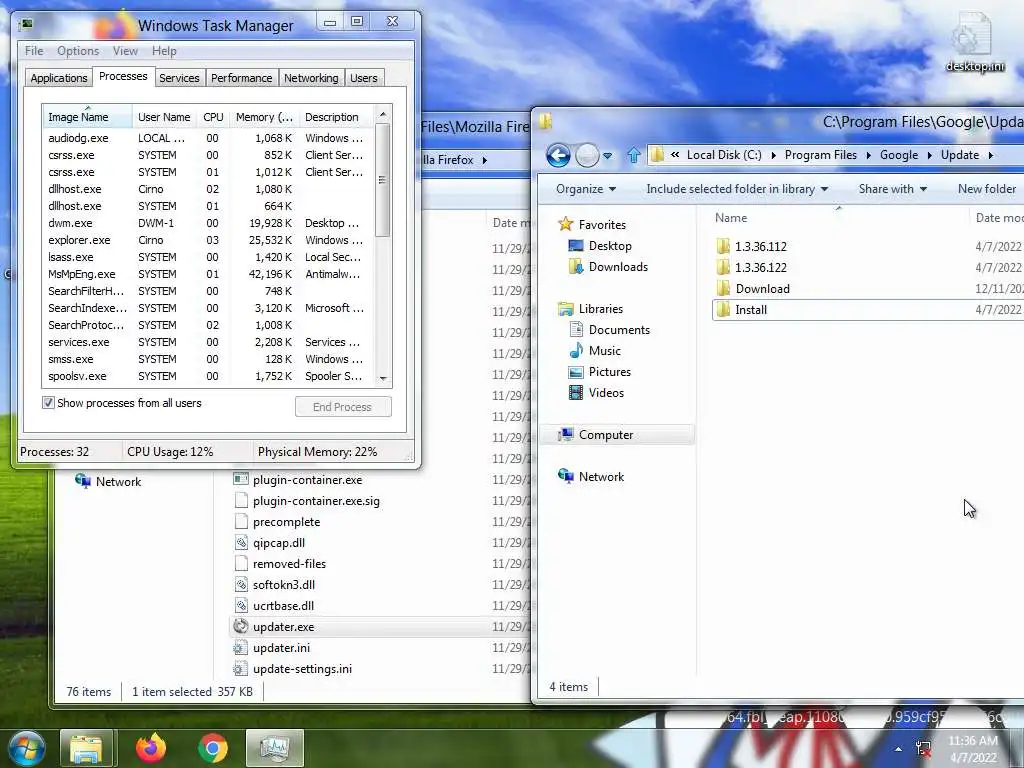Image resolution: width=1024 pixels, height=768 pixels.
Task: Sort processes by User Name column
Action: pyautogui.click(x=165, y=117)
